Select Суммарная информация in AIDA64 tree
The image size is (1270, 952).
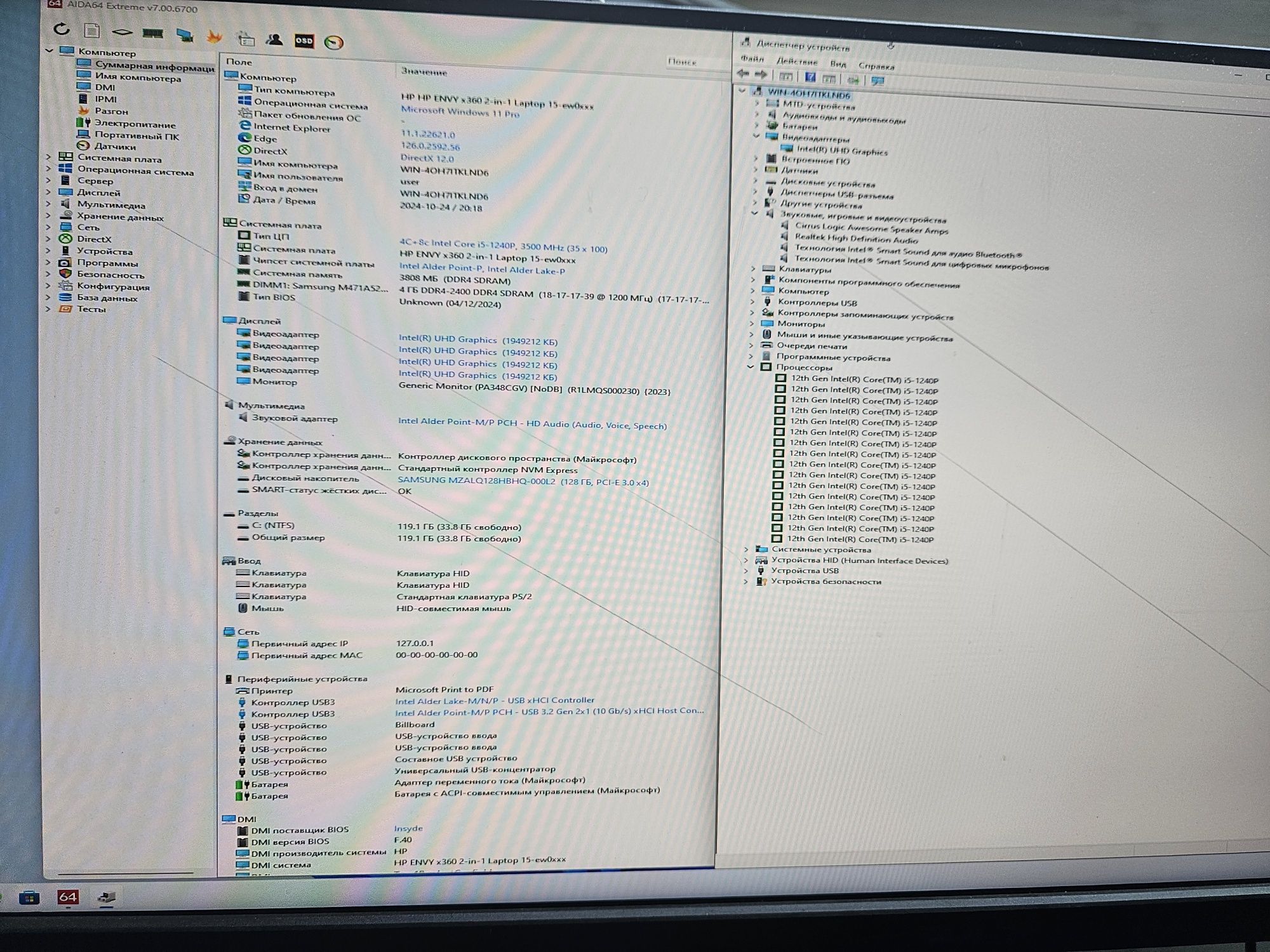(x=146, y=66)
